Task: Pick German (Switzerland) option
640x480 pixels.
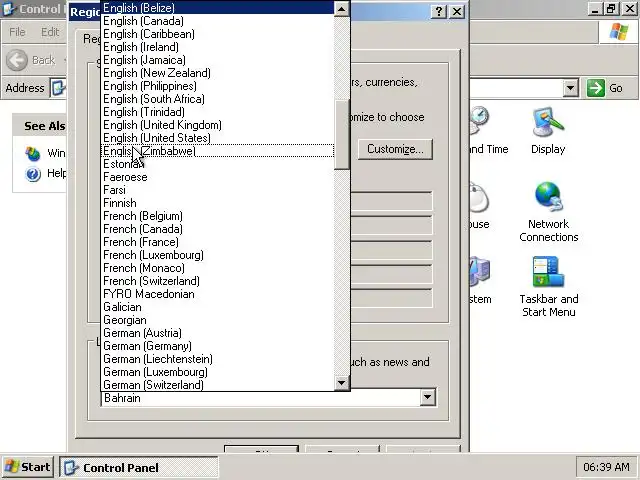Action: [217, 385]
